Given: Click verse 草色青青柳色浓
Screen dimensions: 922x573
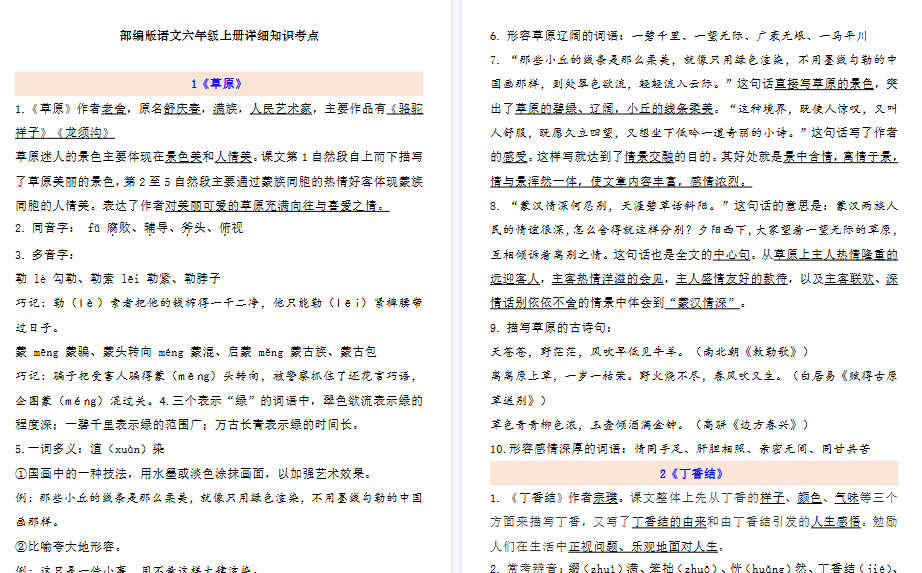Looking at the screenshot, I should pos(649,425).
